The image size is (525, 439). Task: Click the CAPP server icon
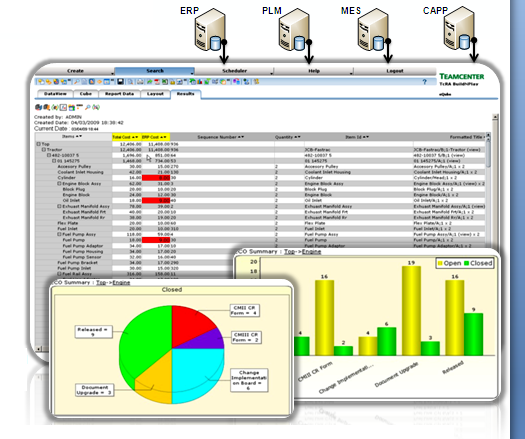(459, 28)
